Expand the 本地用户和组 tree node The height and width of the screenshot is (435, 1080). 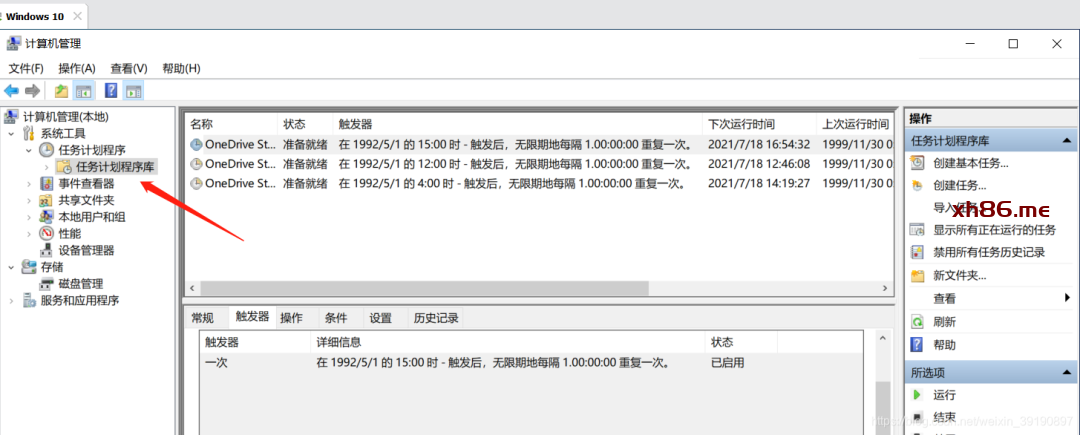28,217
